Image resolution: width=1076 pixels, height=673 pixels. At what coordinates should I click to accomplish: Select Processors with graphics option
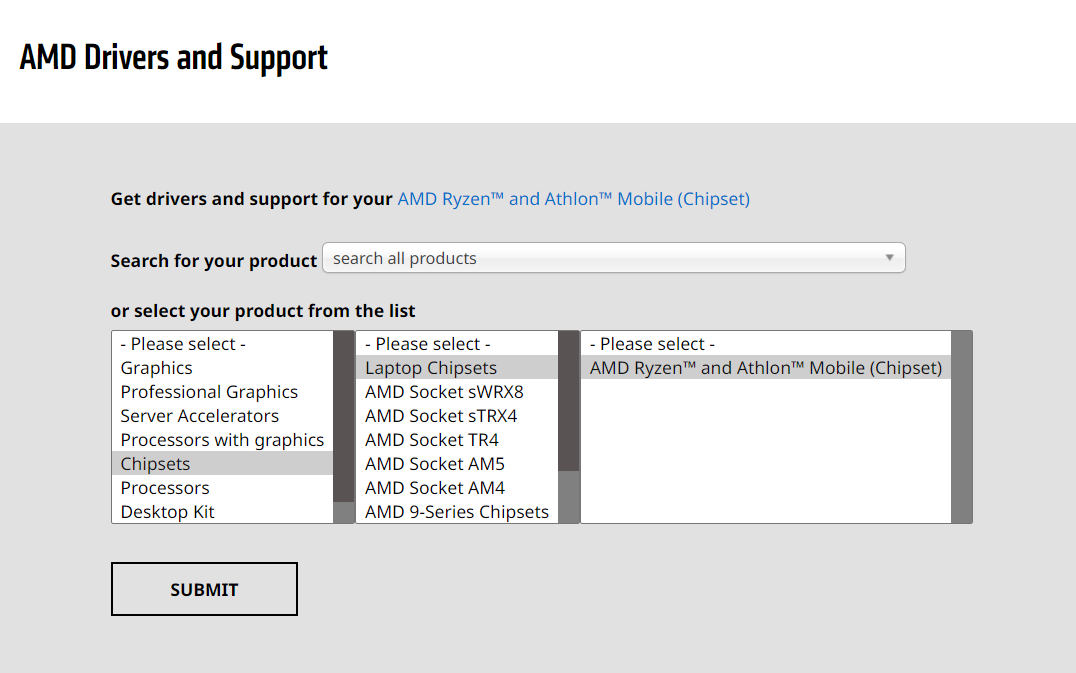(222, 440)
